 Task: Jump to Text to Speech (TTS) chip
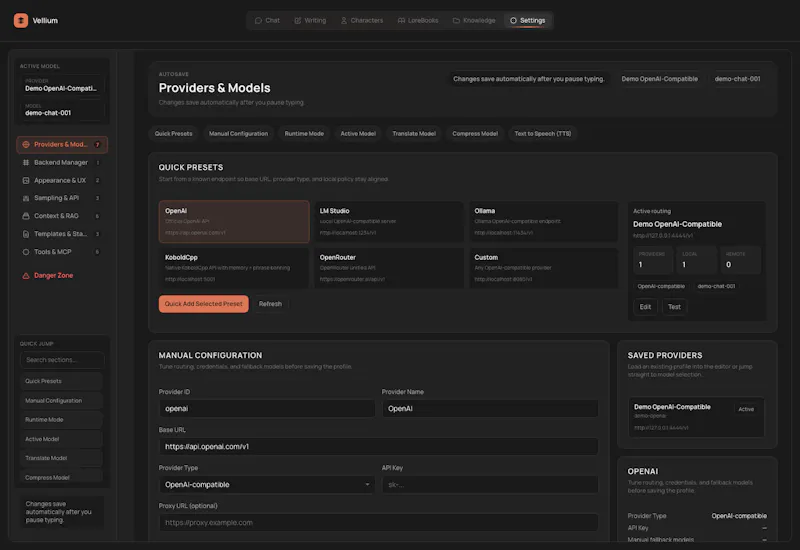pyautogui.click(x=543, y=134)
